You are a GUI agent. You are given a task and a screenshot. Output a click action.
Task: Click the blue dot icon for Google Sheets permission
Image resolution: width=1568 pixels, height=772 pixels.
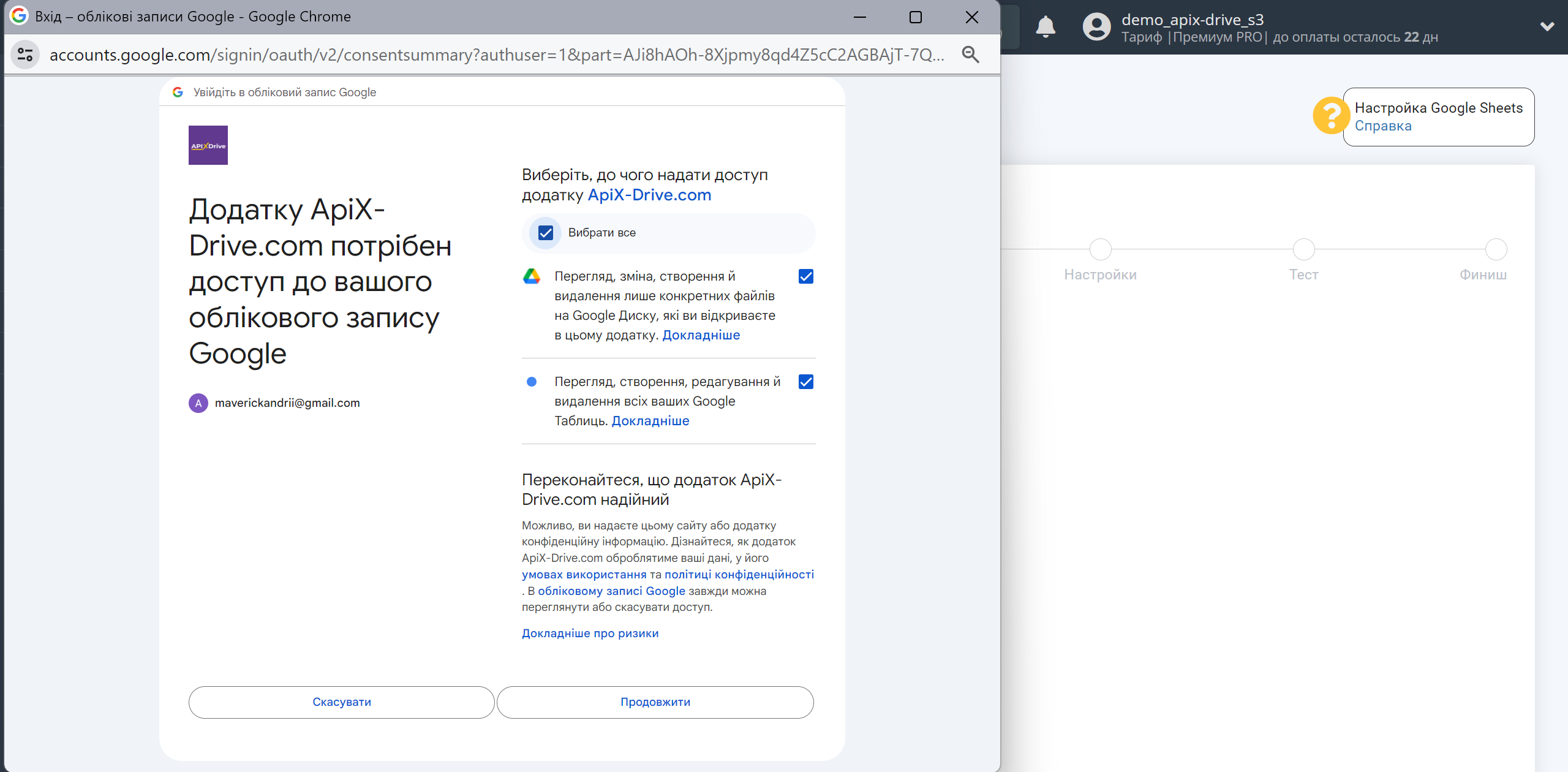(532, 382)
